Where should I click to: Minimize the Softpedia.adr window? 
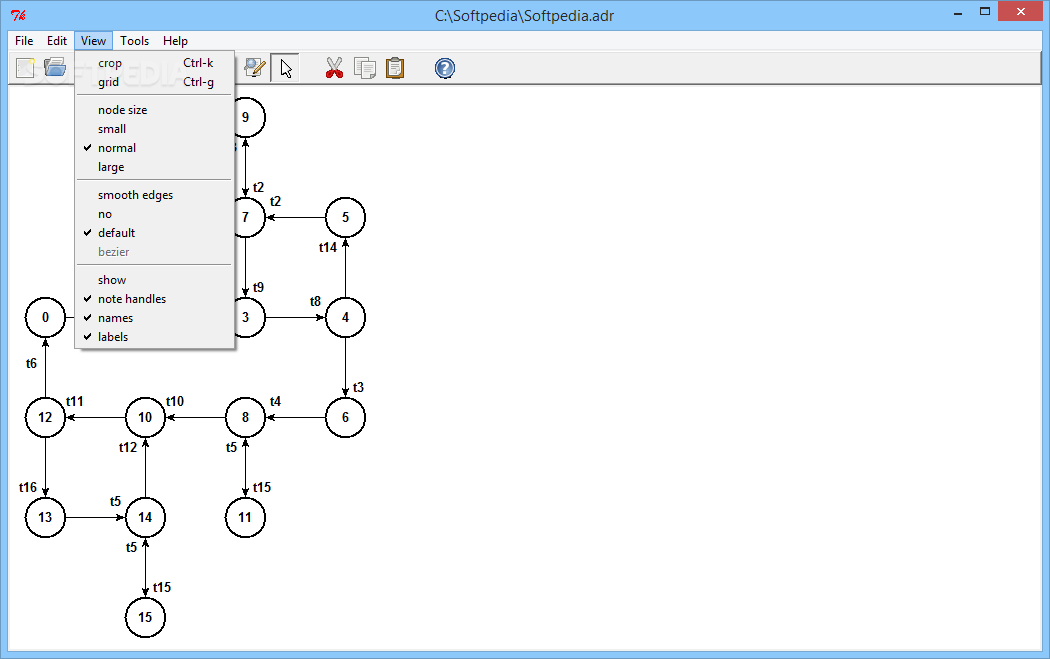point(958,11)
